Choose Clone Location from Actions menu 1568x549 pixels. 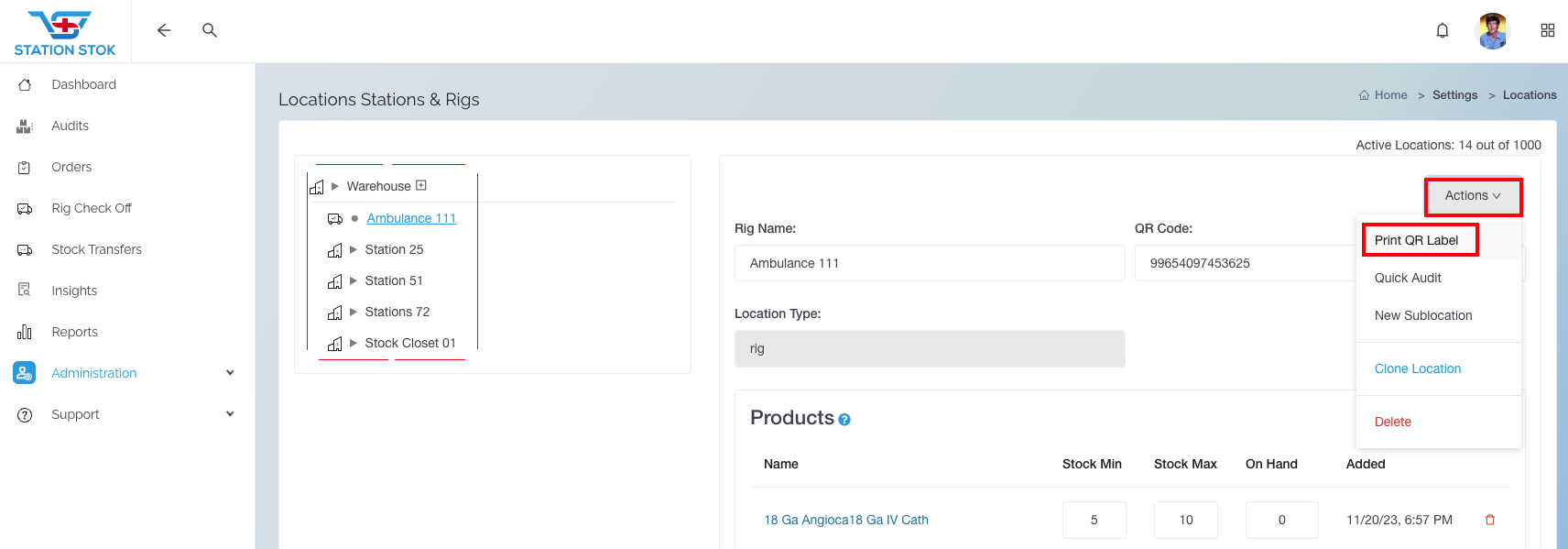(x=1418, y=368)
